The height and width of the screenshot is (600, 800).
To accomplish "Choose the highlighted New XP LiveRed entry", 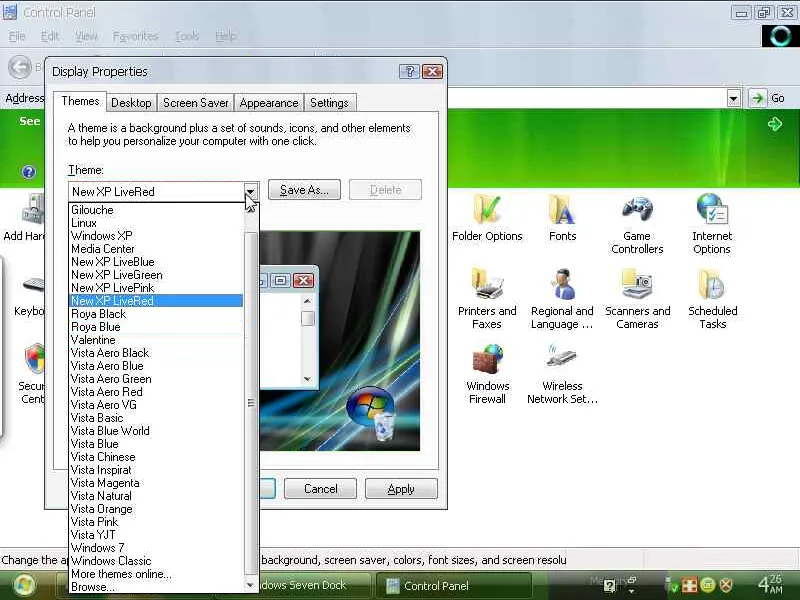I will click(156, 301).
